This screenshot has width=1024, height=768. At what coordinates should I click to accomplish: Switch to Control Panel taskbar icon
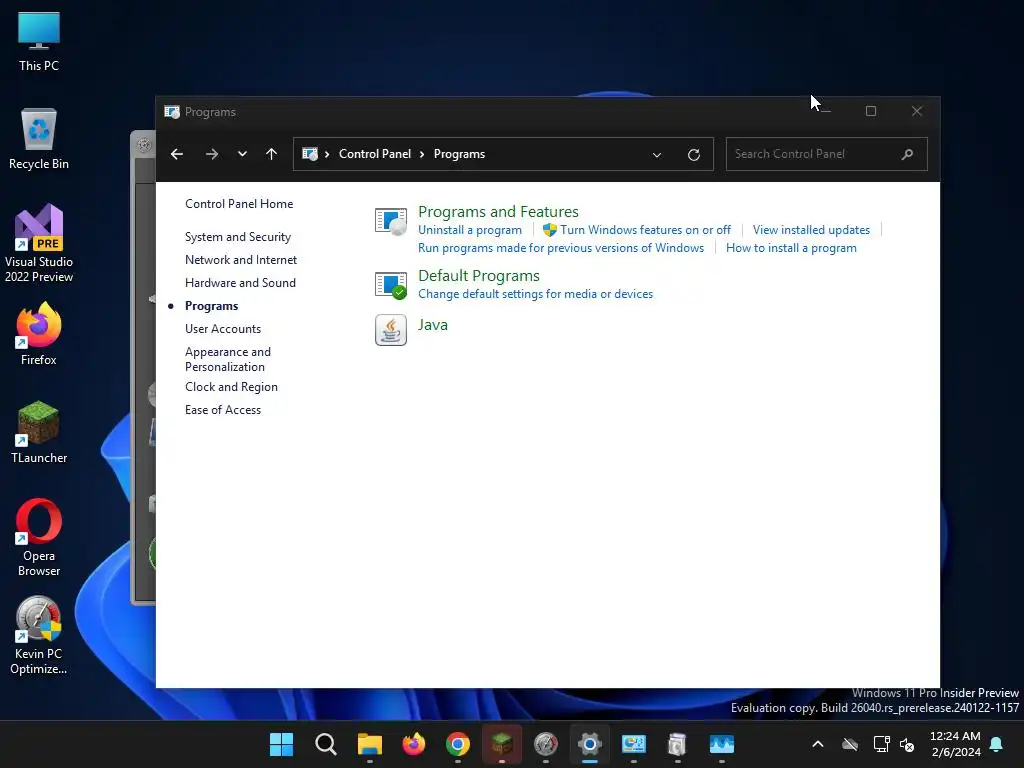633,744
